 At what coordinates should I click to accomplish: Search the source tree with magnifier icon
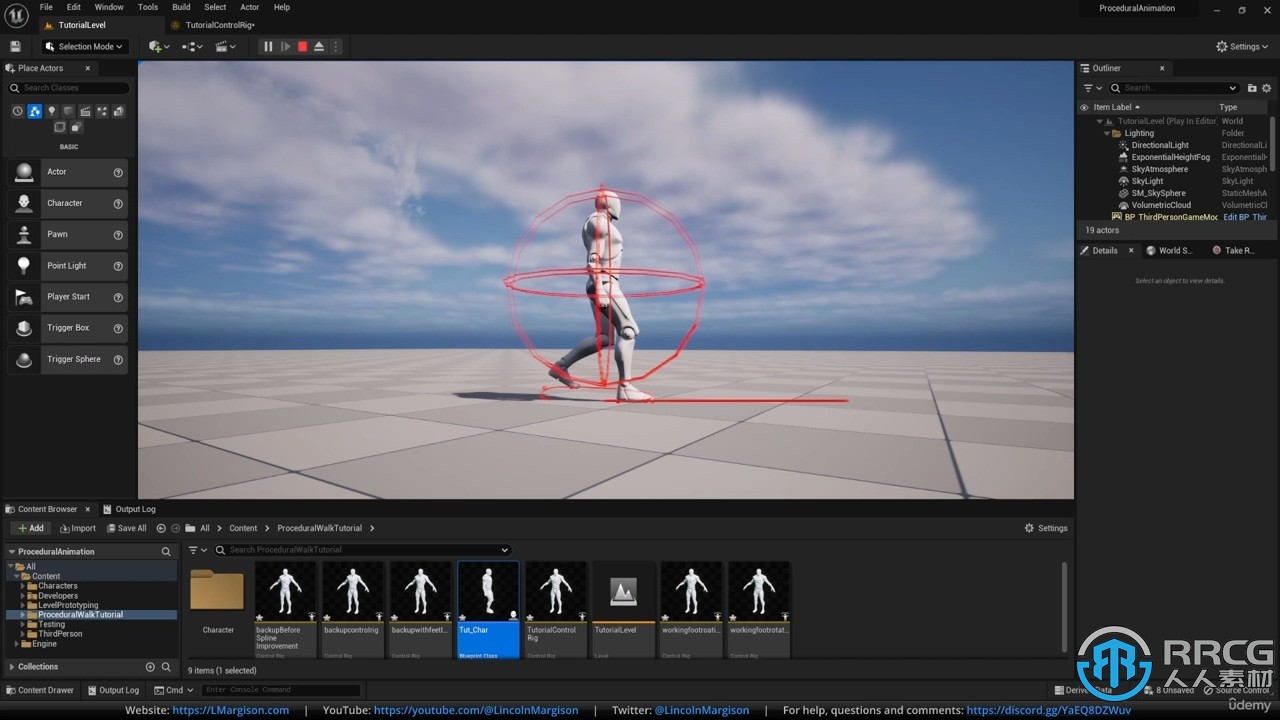166,552
